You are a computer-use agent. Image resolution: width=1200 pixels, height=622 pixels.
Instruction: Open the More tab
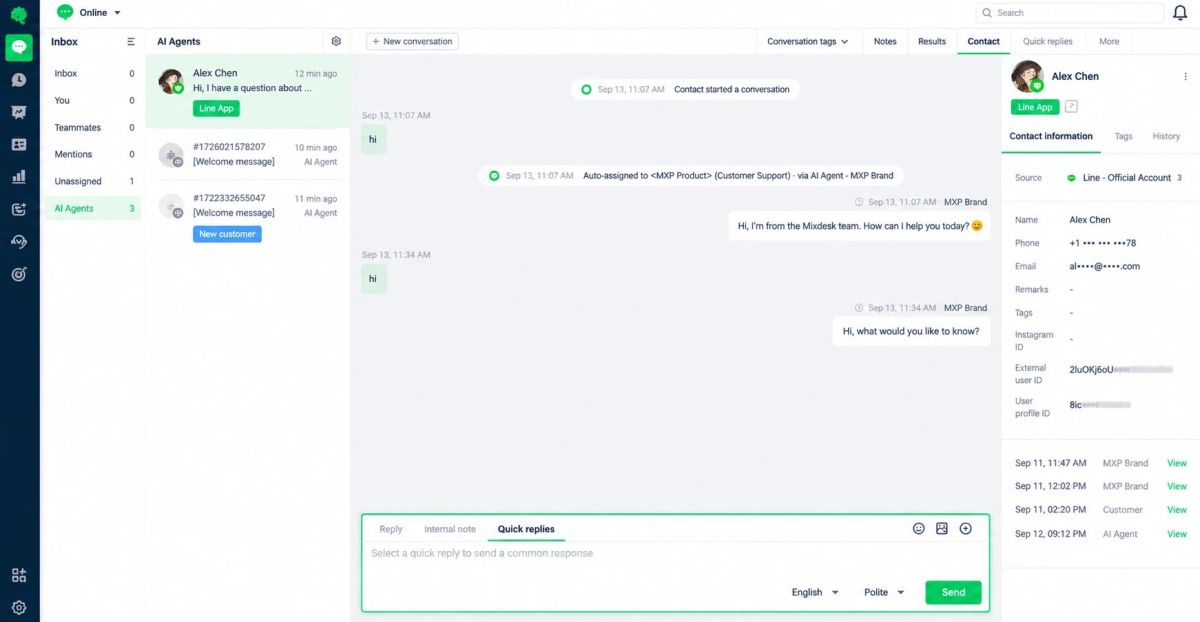1109,42
